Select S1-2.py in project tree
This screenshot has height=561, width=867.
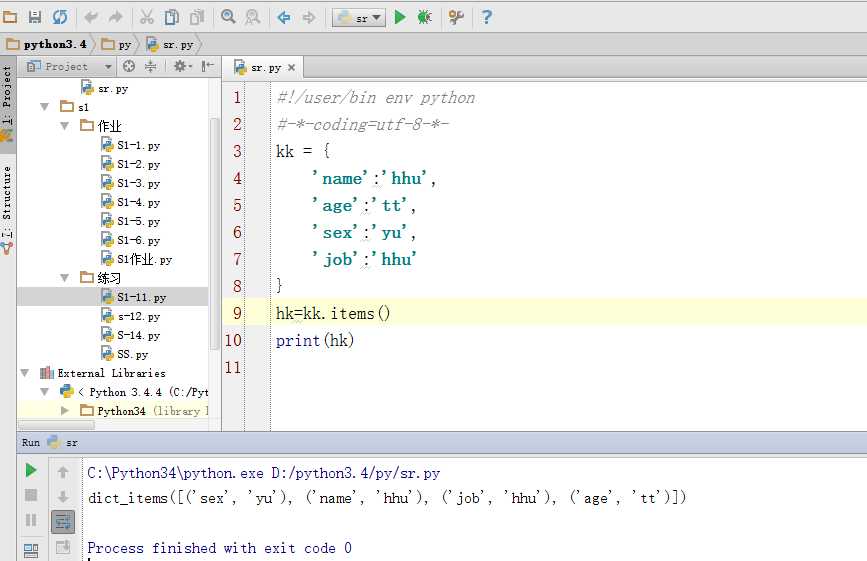coord(131,164)
